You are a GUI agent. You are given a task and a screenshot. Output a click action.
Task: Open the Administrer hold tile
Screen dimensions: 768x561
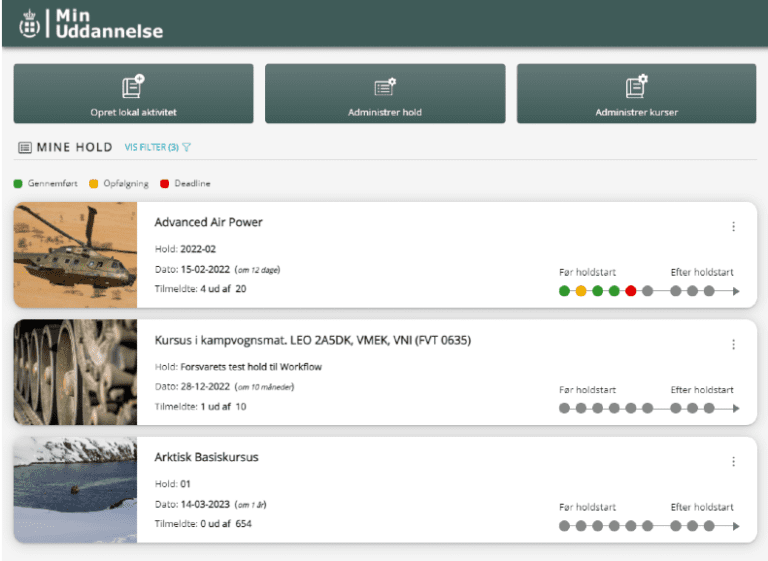point(385,94)
